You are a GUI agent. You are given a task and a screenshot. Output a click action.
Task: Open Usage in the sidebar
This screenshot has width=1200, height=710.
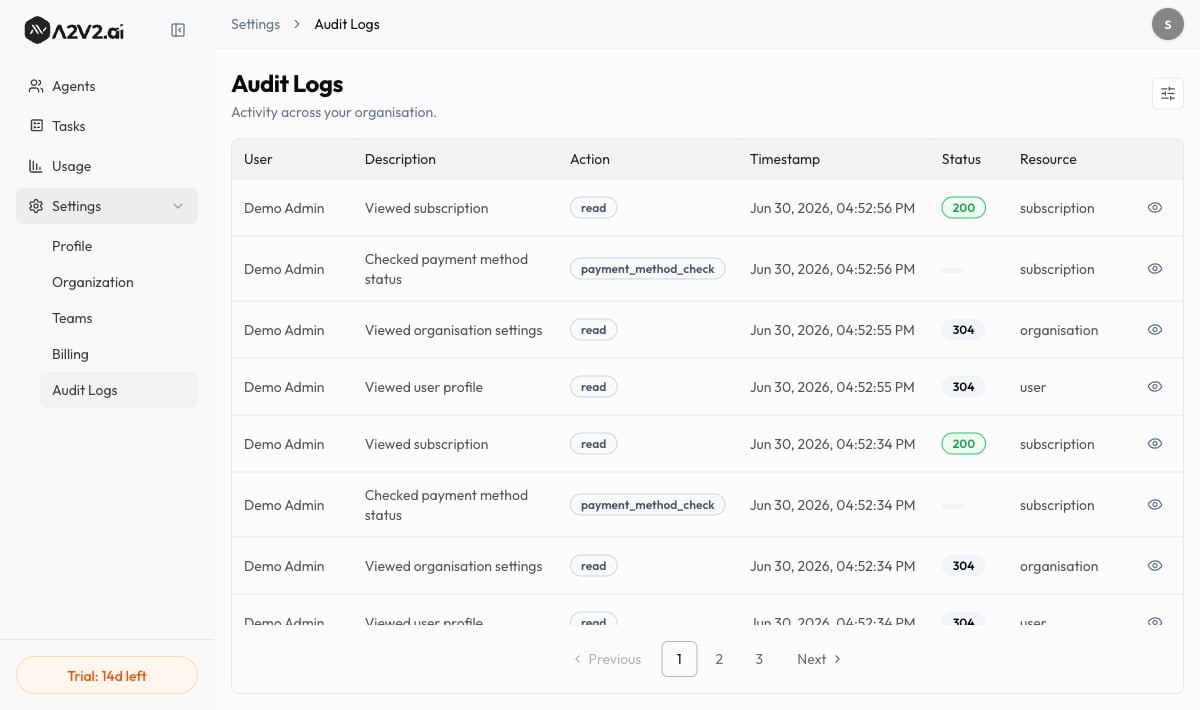pyautogui.click(x=107, y=166)
